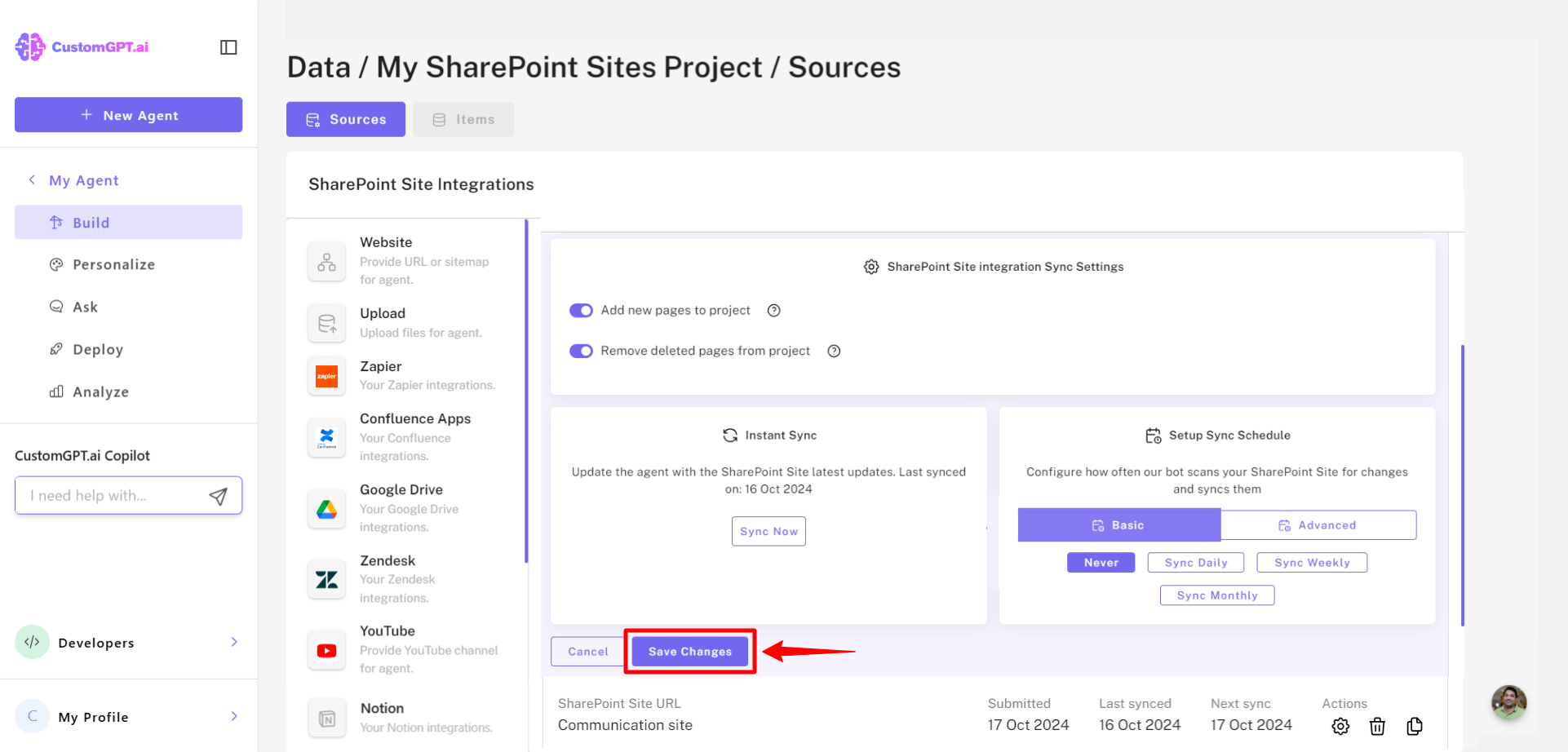1568x752 pixels.
Task: Click the Submitted date 17 Oct 2024
Action: [x=1028, y=725]
